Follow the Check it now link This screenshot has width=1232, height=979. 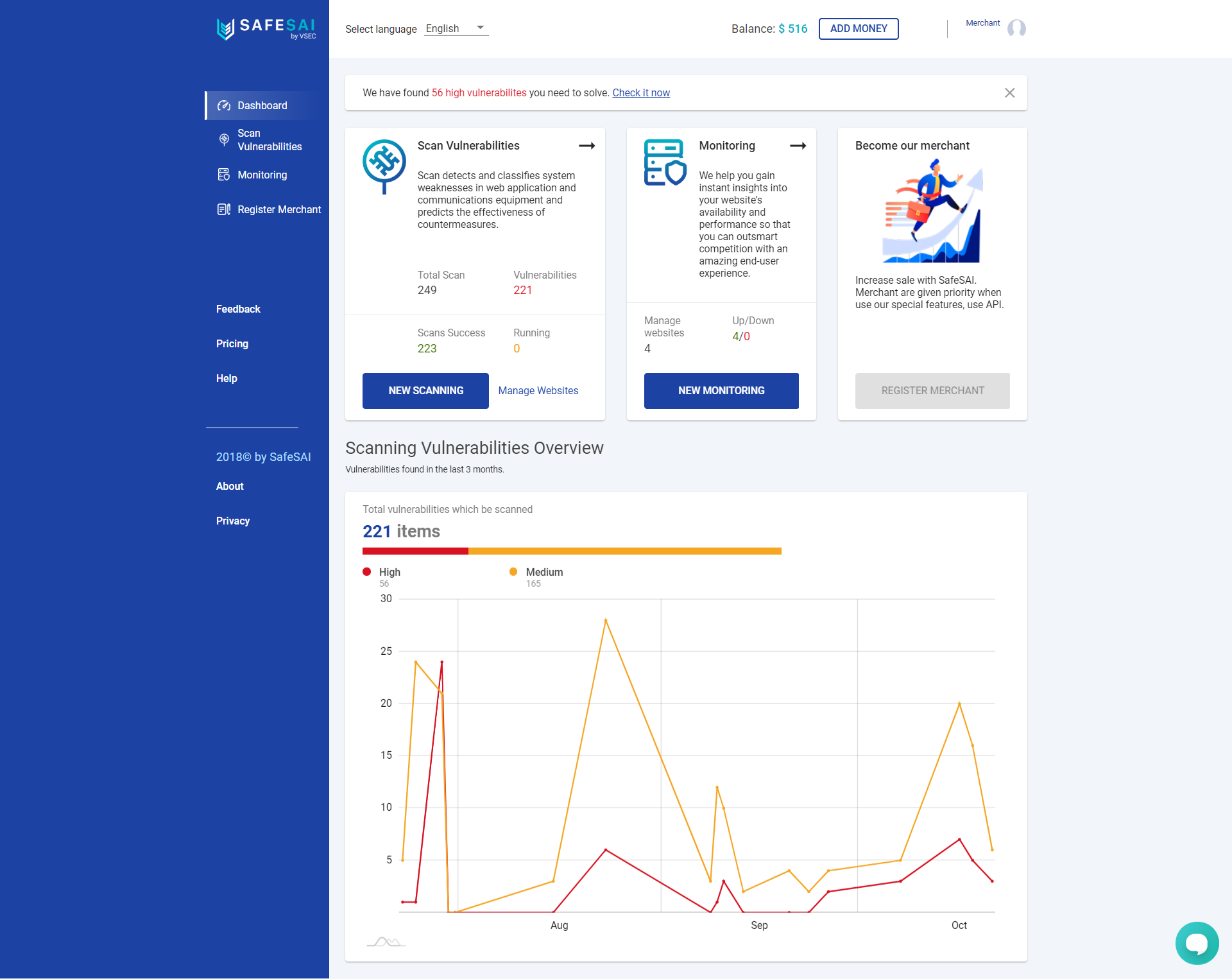641,92
